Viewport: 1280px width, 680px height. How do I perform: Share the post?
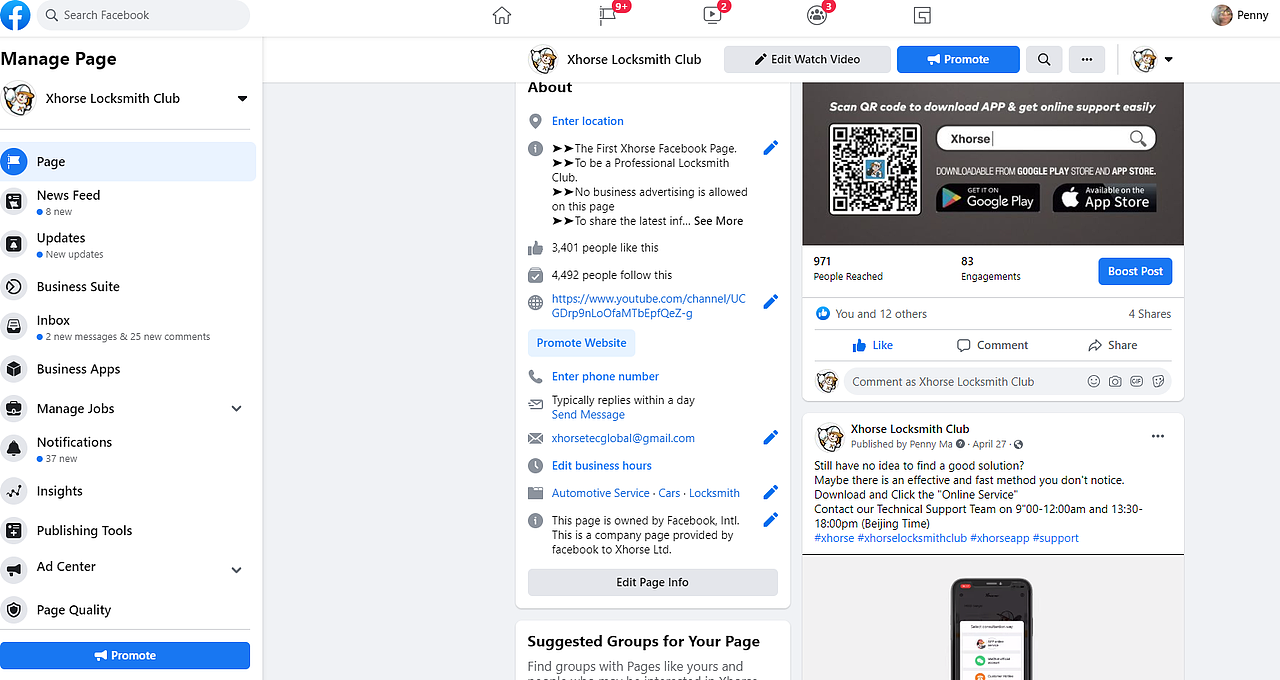(1112, 345)
